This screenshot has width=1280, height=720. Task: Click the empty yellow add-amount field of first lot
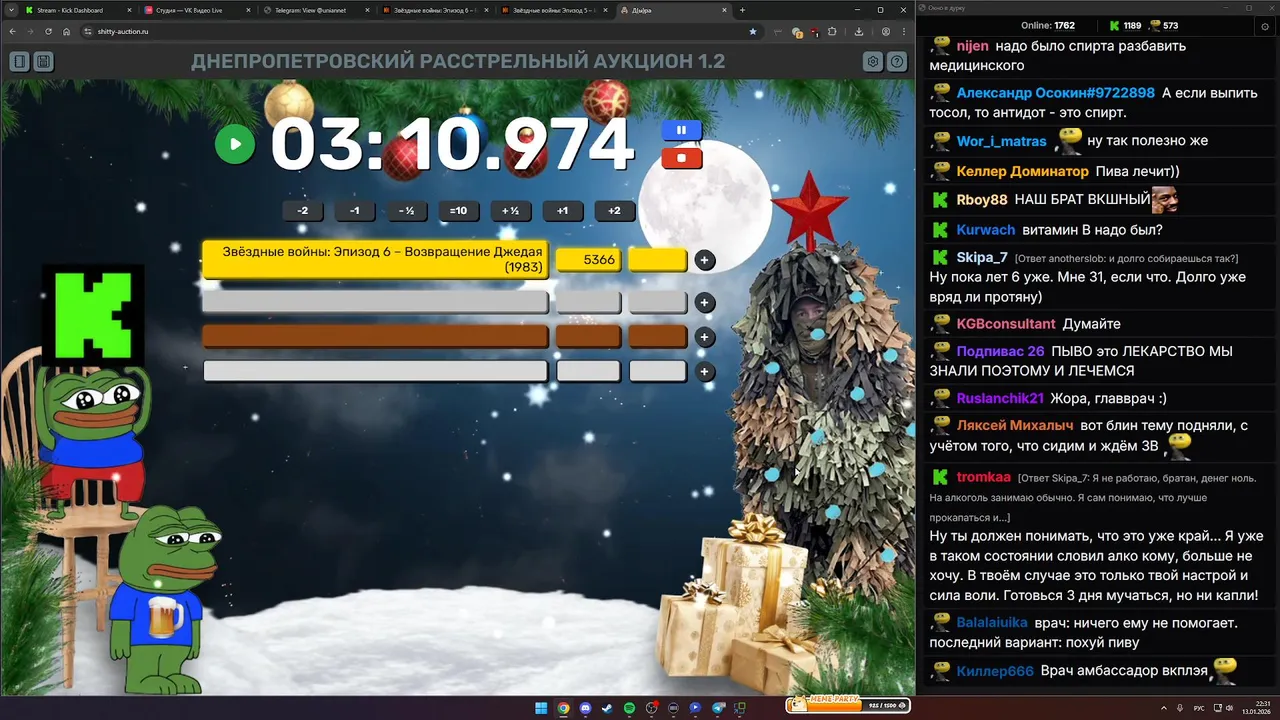658,260
